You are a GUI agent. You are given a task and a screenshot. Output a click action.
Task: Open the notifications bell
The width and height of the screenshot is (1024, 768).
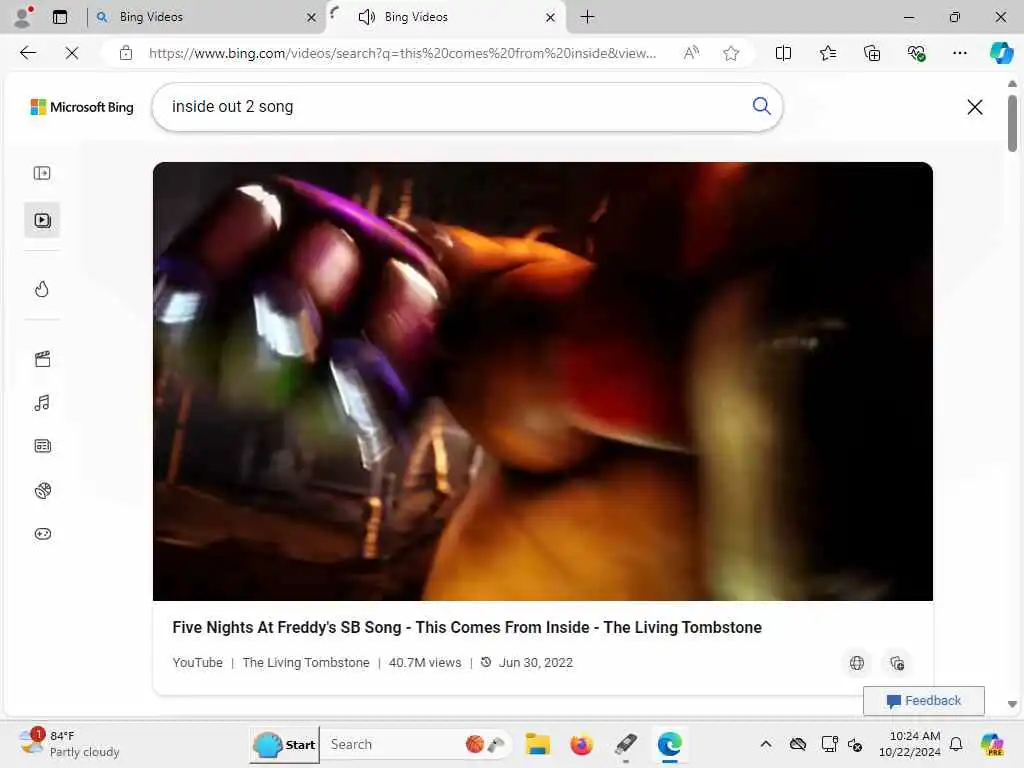click(956, 744)
